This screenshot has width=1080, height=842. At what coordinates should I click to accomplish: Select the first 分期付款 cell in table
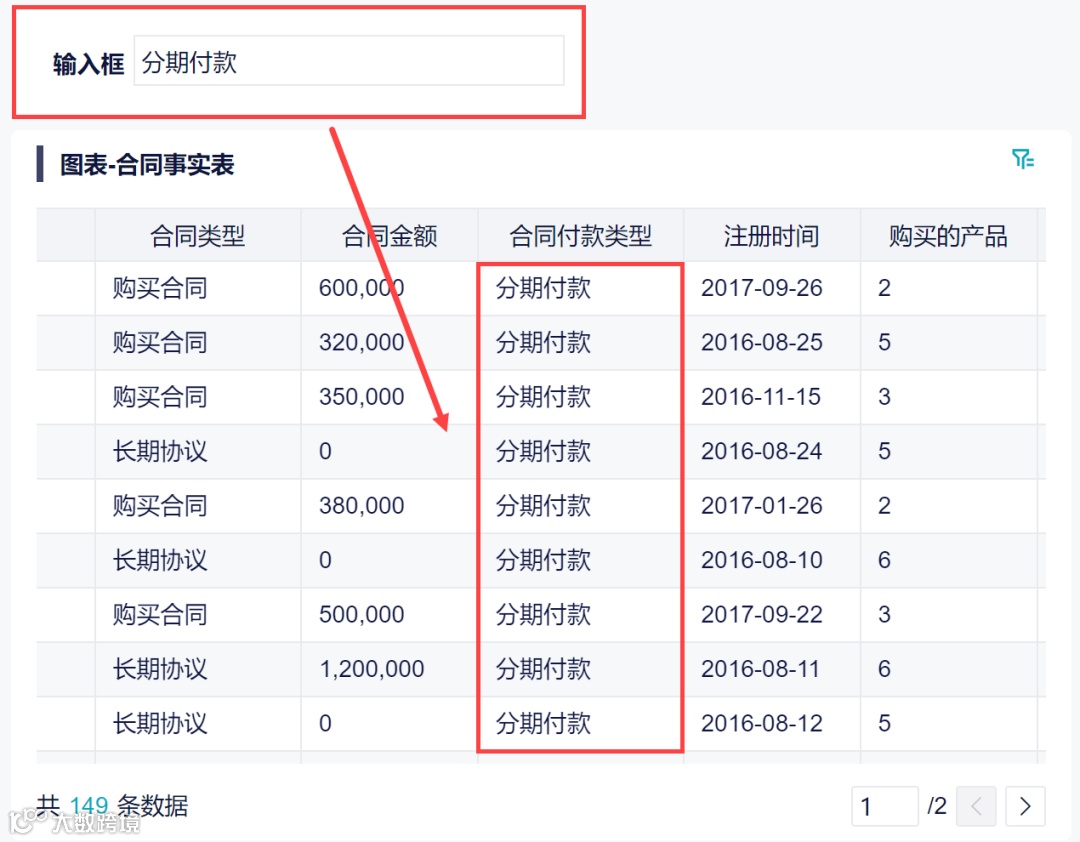point(543,288)
